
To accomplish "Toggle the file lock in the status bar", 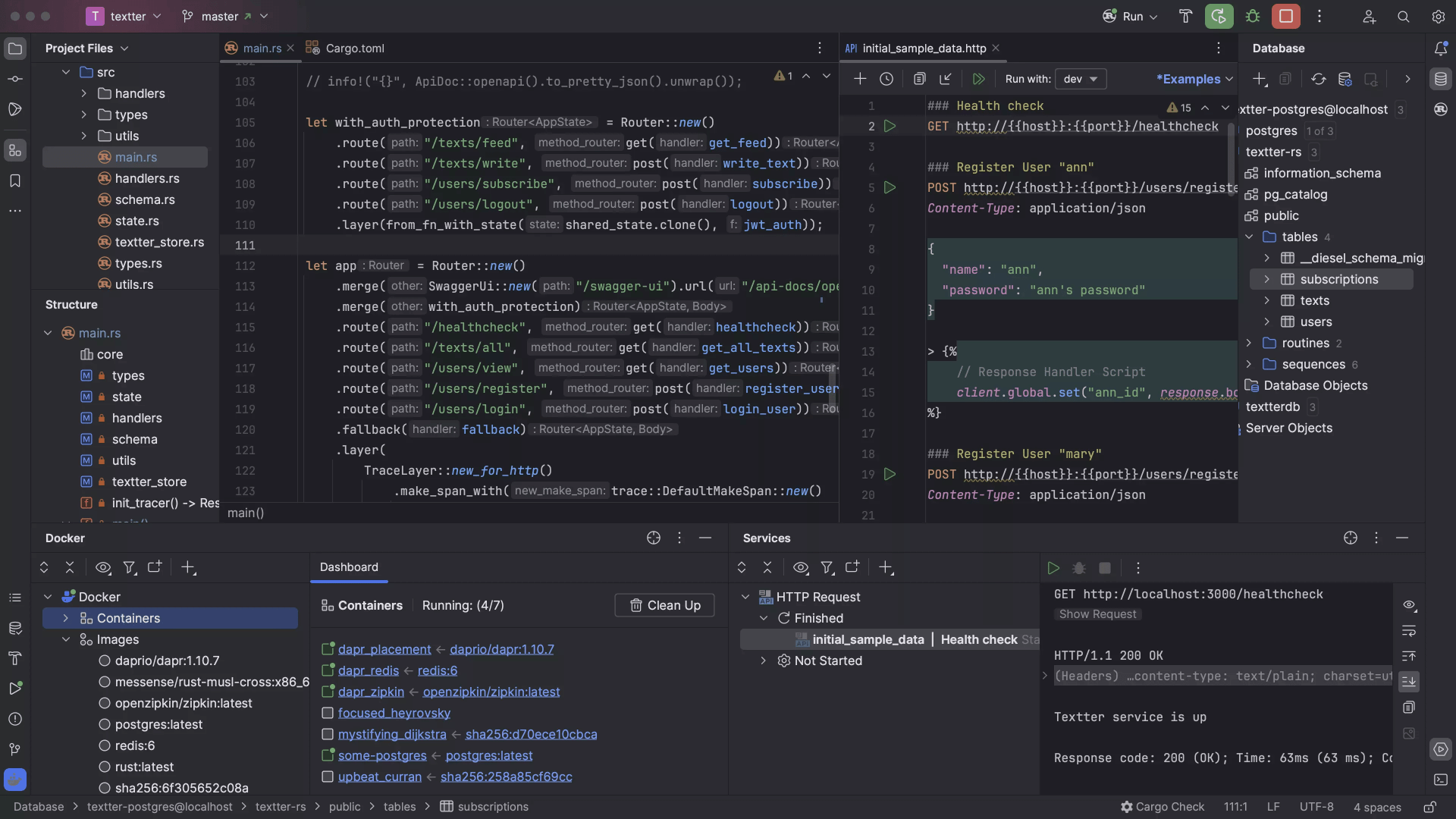I will pyautogui.click(x=1432, y=807).
